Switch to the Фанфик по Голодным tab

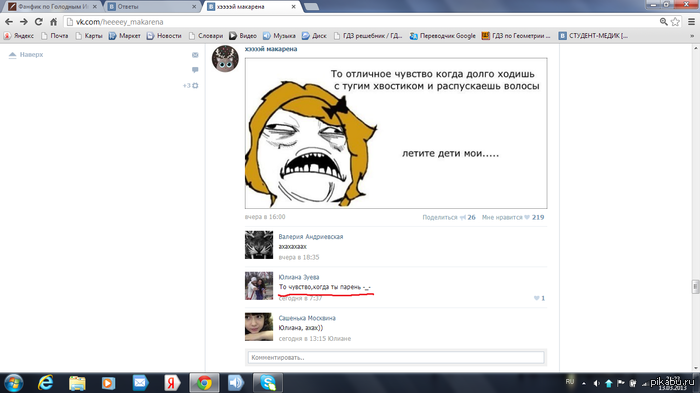tap(52, 7)
